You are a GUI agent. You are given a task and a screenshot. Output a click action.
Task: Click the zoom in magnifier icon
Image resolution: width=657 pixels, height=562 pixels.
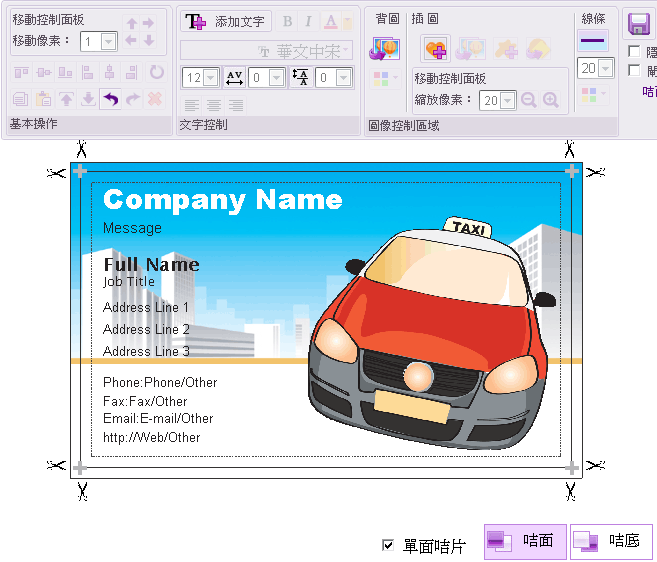pos(551,100)
